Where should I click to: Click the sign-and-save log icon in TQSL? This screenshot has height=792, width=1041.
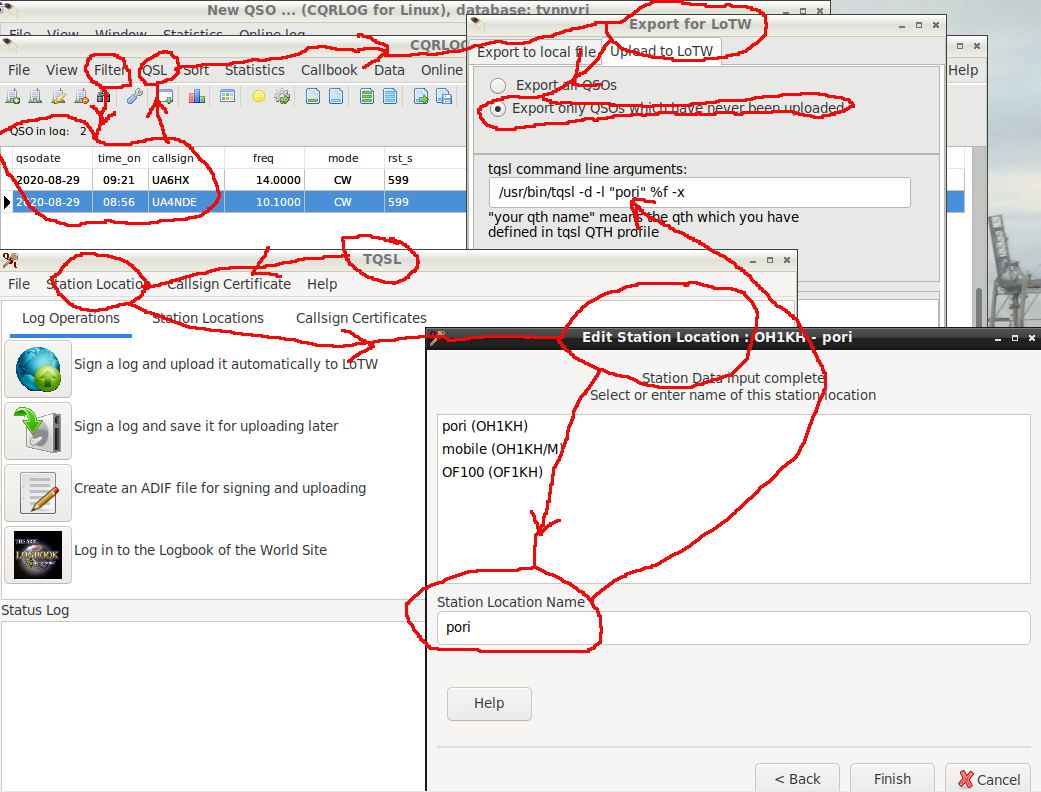[38, 431]
